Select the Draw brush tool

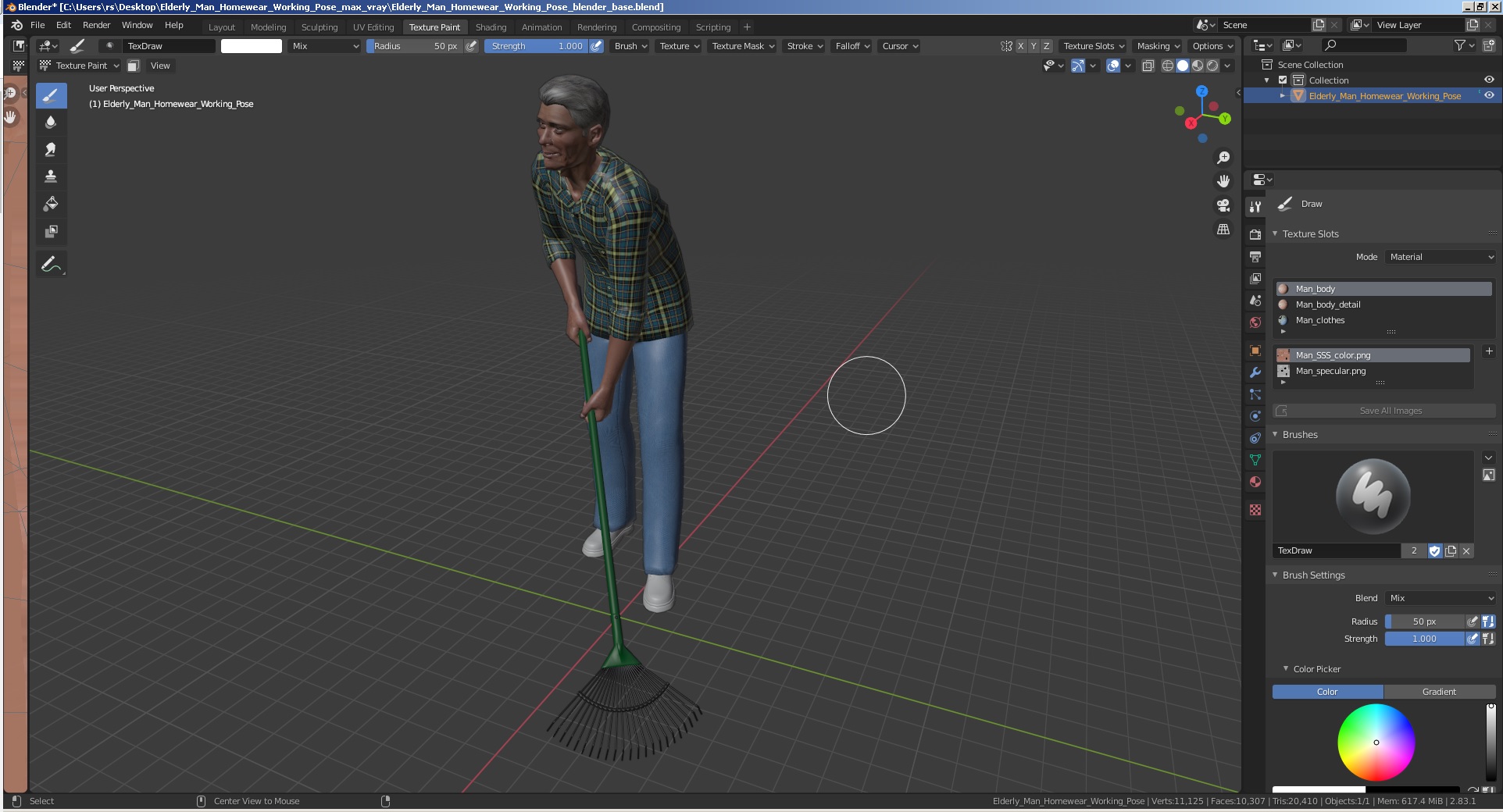51,96
